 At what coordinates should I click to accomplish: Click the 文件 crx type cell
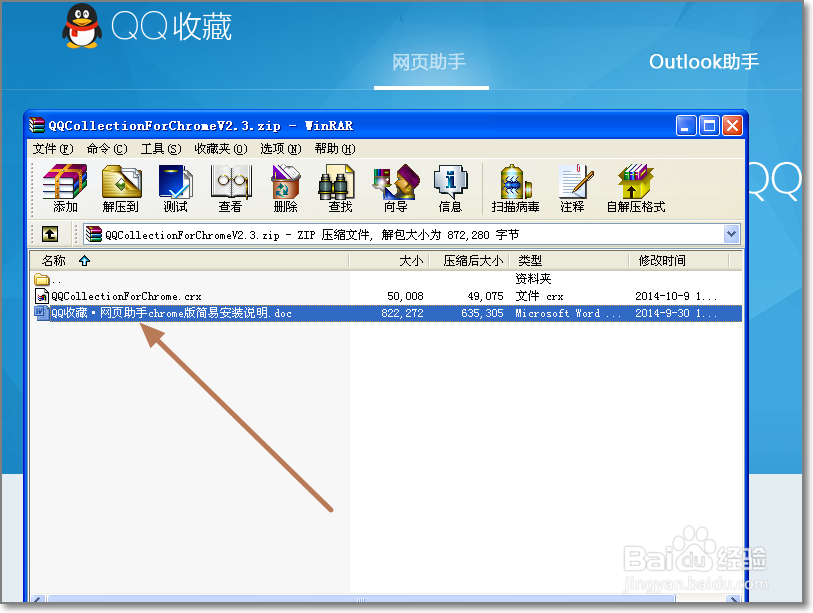[539, 296]
